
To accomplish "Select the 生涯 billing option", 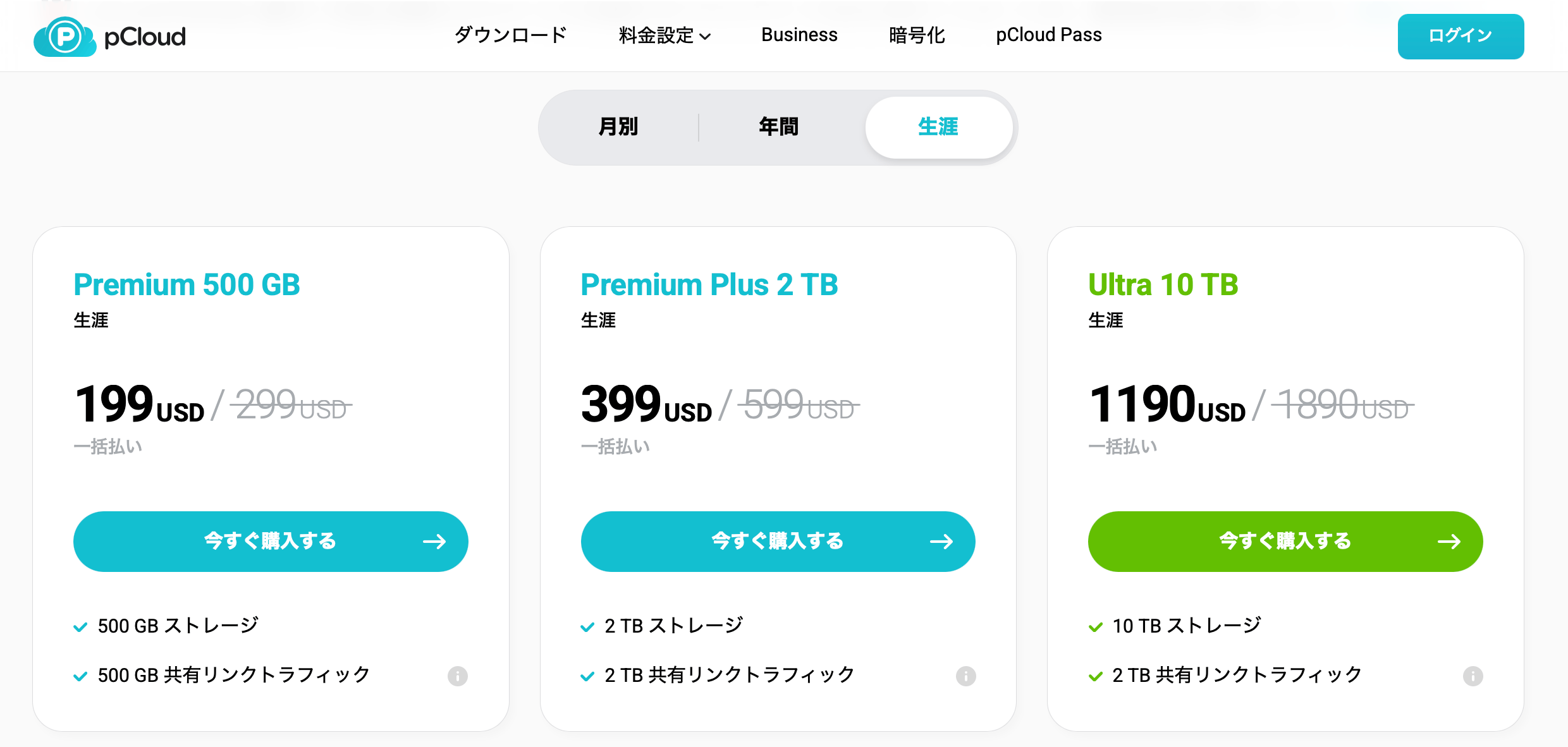I will coord(938,127).
